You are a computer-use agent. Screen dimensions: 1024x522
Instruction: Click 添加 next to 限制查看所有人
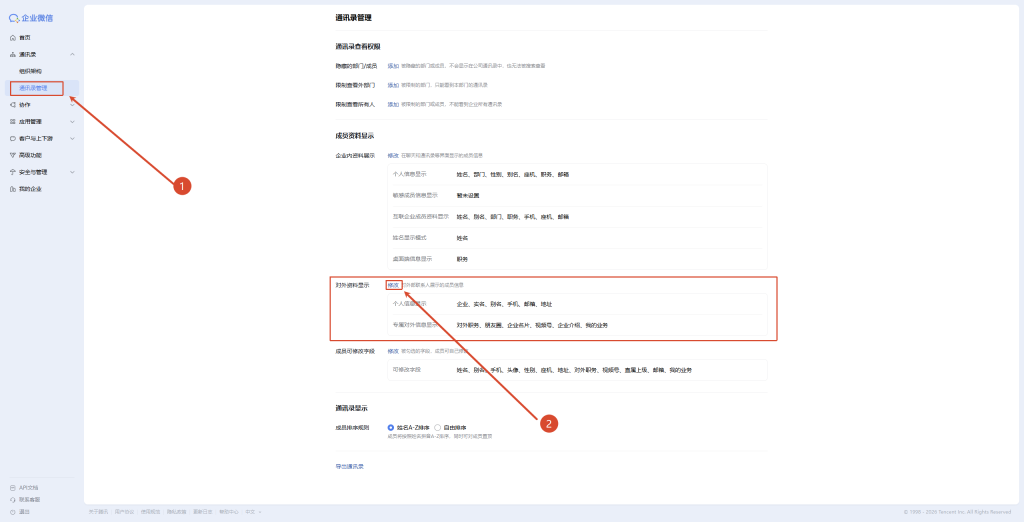(x=393, y=105)
